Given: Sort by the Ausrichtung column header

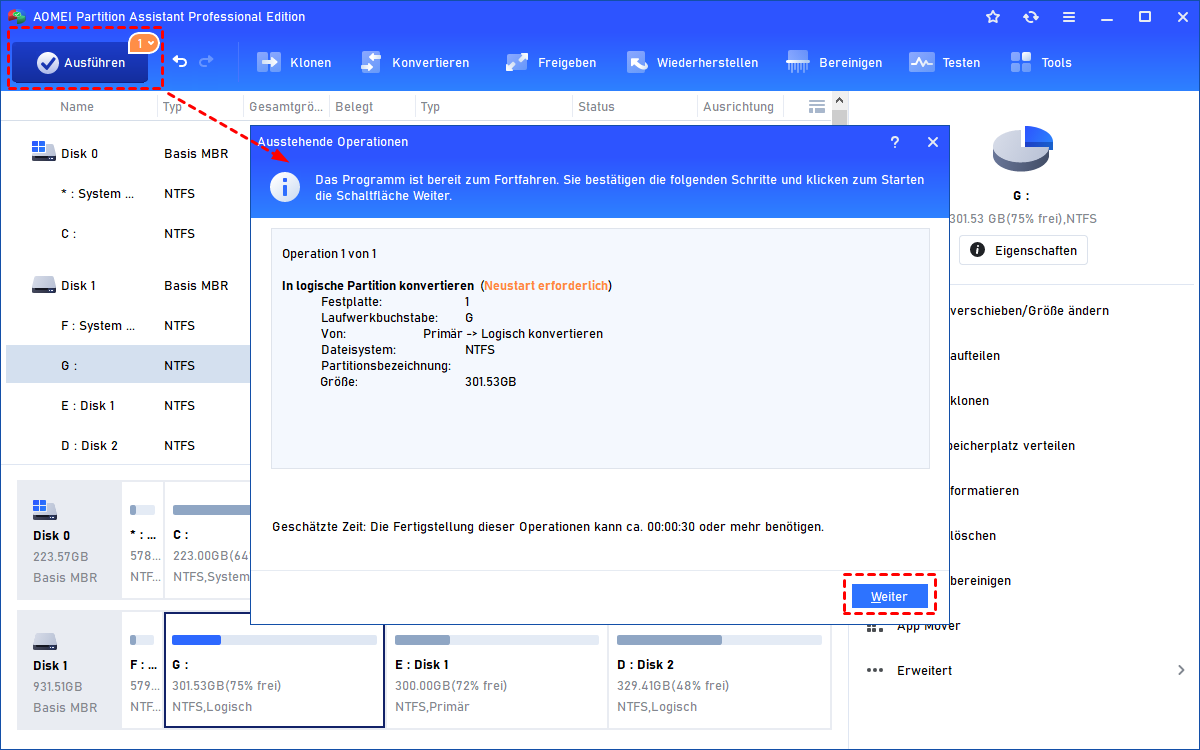Looking at the screenshot, I should click(x=738, y=106).
